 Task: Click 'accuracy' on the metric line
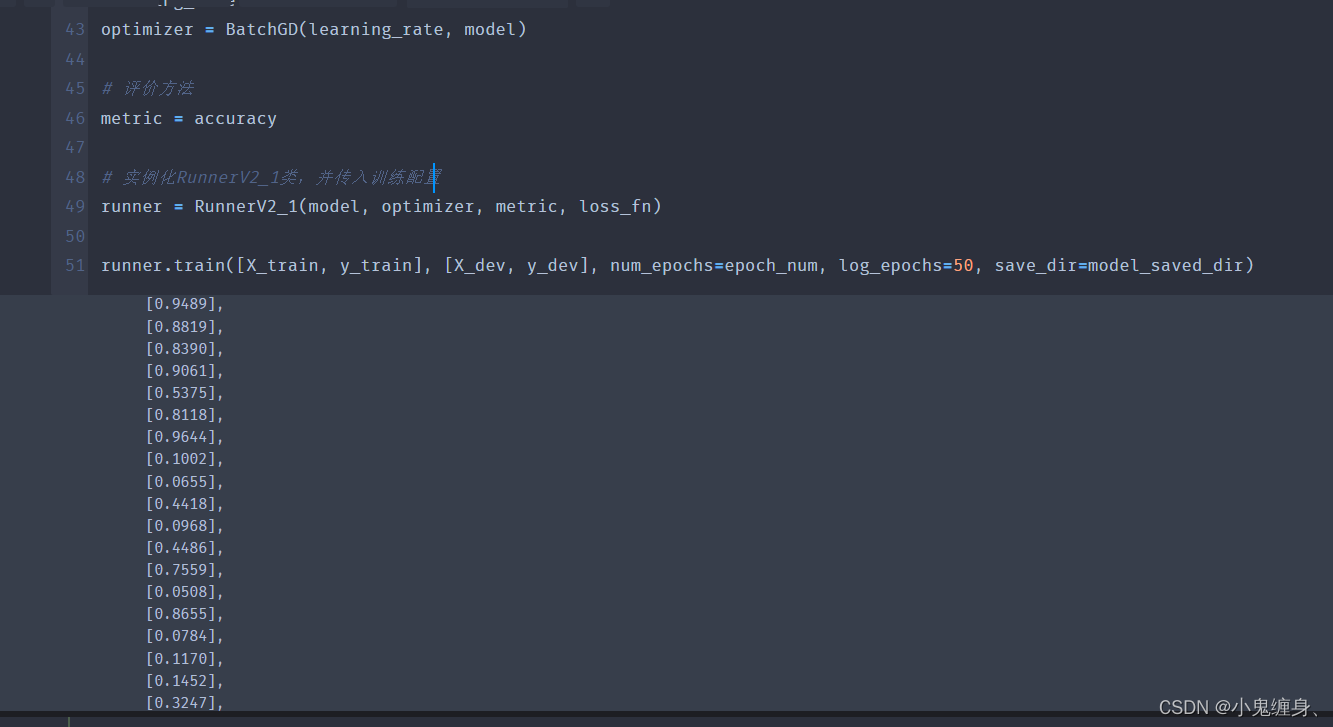click(236, 119)
